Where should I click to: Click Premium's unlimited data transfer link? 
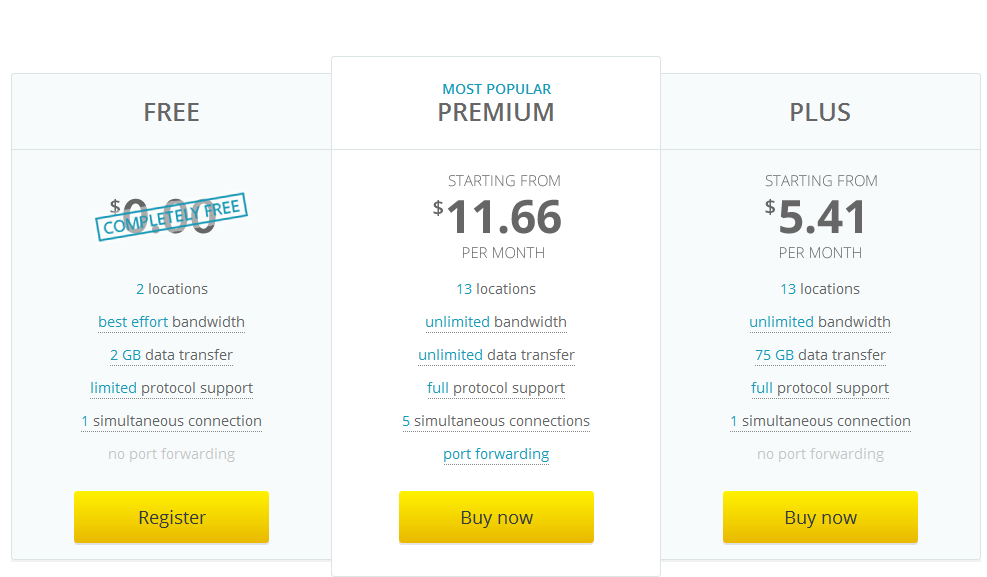click(x=496, y=355)
